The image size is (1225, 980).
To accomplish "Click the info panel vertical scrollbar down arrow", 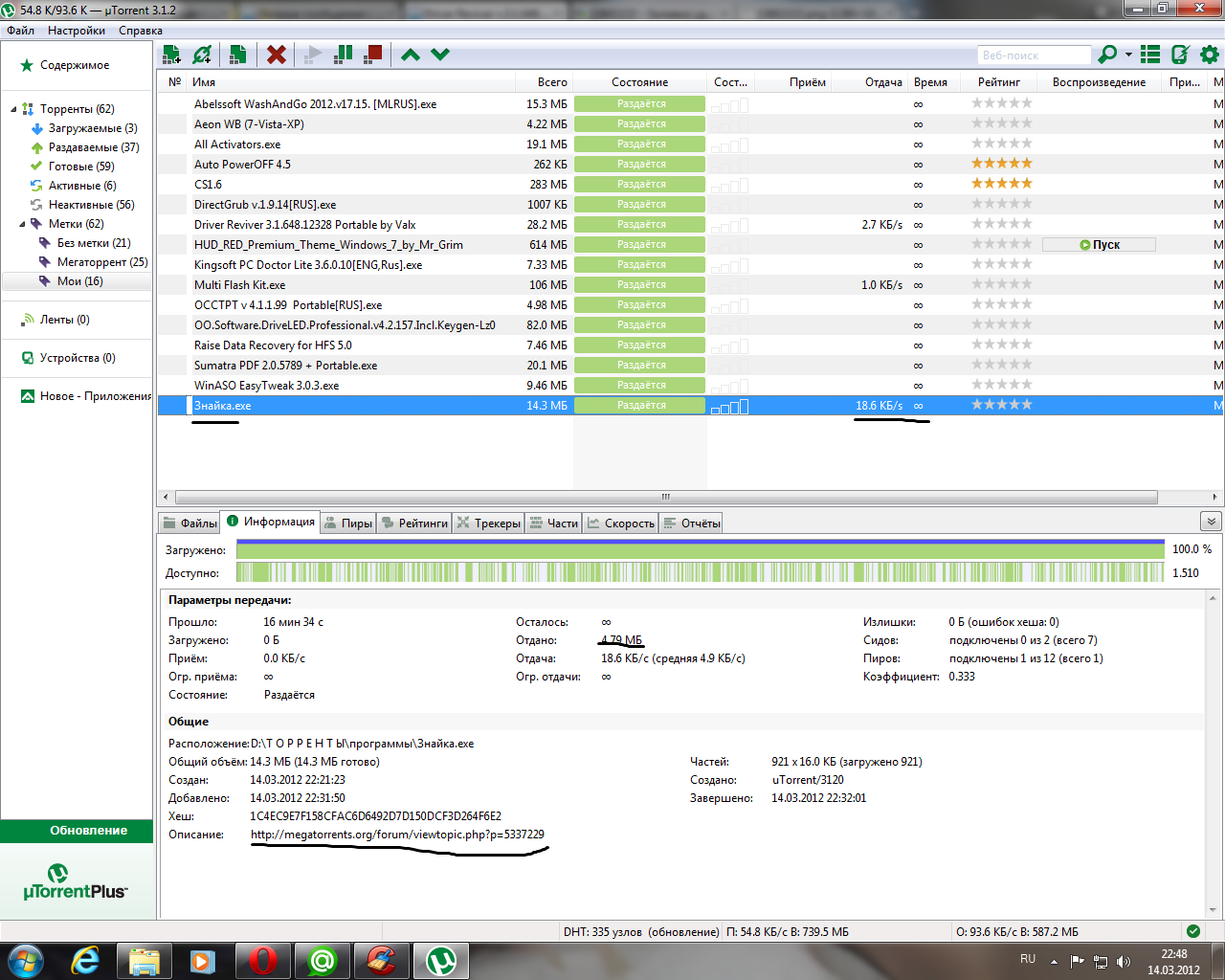I will (1214, 910).
